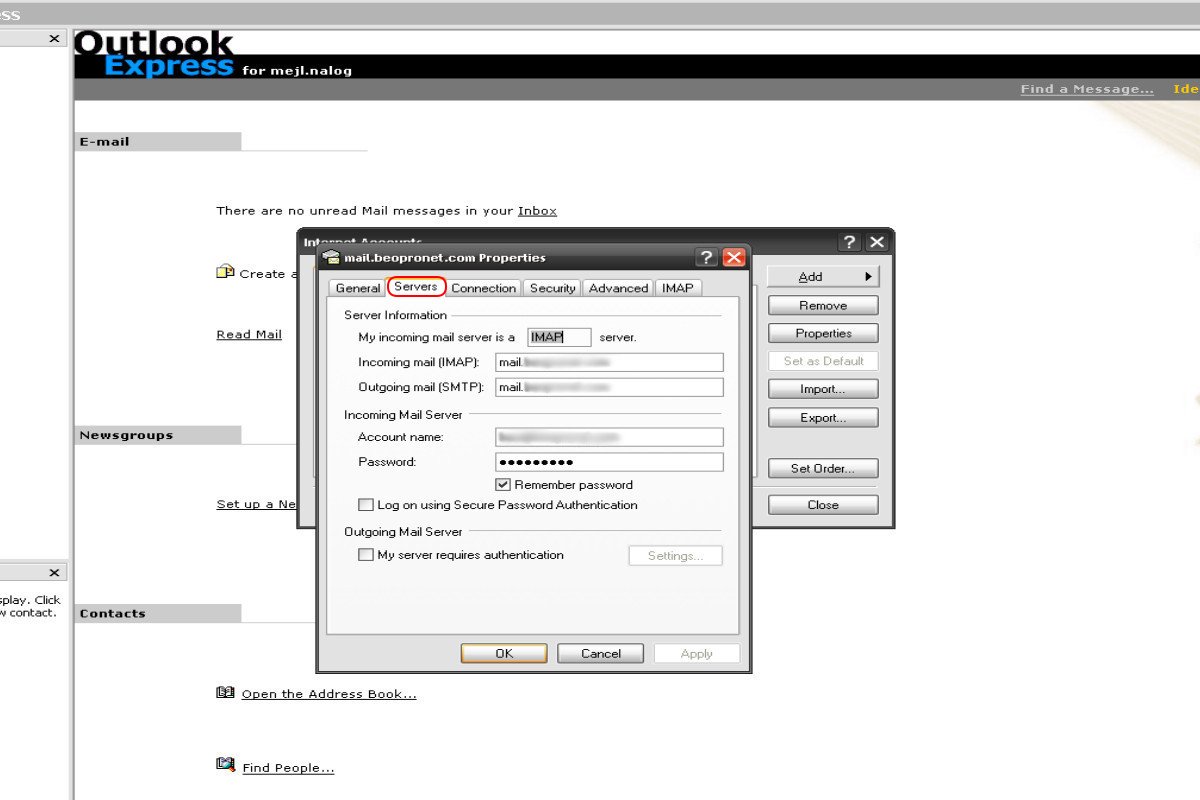
Task: Select the Servers tab
Action: coord(416,287)
